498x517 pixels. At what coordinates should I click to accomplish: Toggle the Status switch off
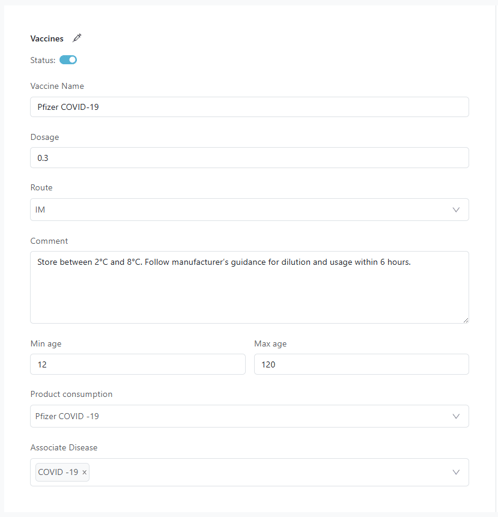point(68,60)
